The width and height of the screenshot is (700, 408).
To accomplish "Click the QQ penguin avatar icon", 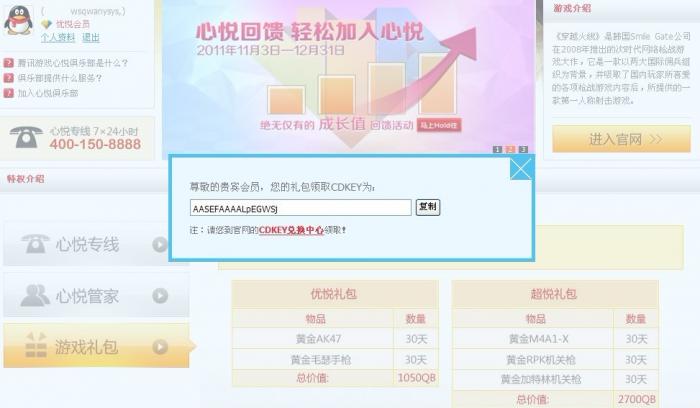I will [18, 20].
